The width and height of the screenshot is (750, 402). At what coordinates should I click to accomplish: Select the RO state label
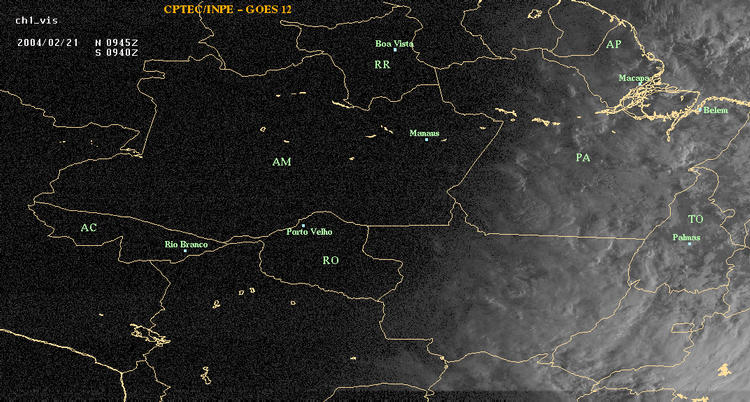[x=331, y=260]
